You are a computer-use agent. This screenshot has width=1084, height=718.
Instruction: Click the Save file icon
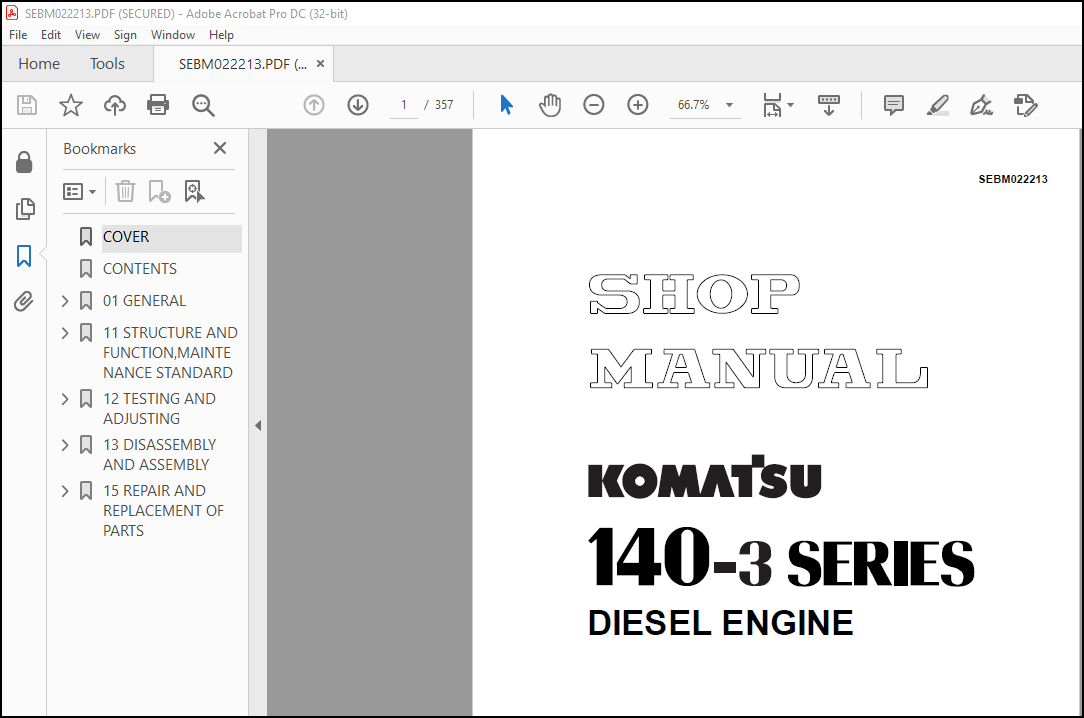[x=27, y=105]
